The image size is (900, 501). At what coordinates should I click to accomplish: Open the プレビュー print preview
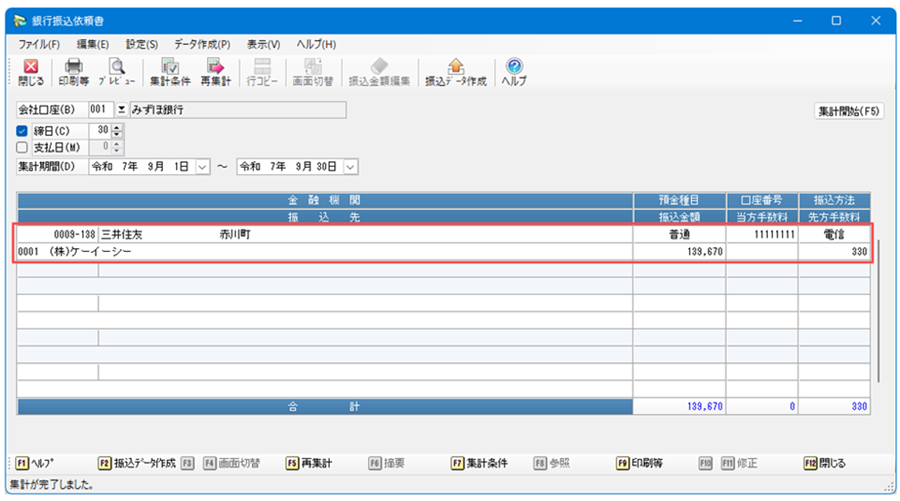117,71
